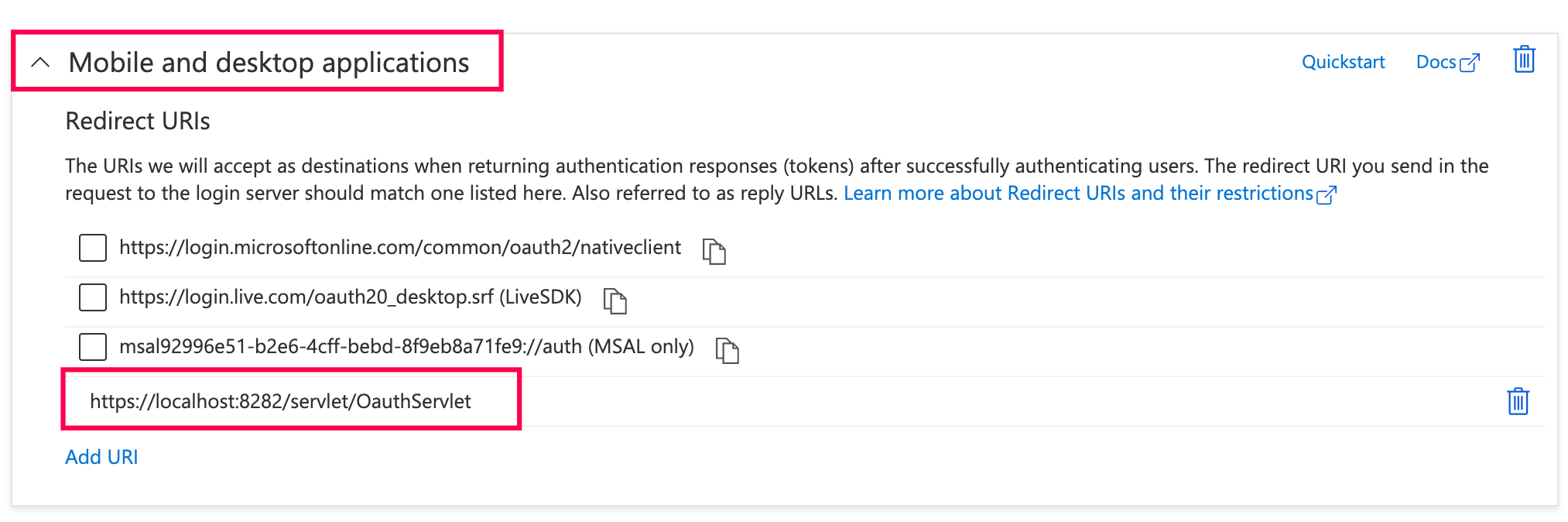1568x522 pixels.
Task: Select the MSAL only redirect URI checkbox
Action: tap(93, 347)
